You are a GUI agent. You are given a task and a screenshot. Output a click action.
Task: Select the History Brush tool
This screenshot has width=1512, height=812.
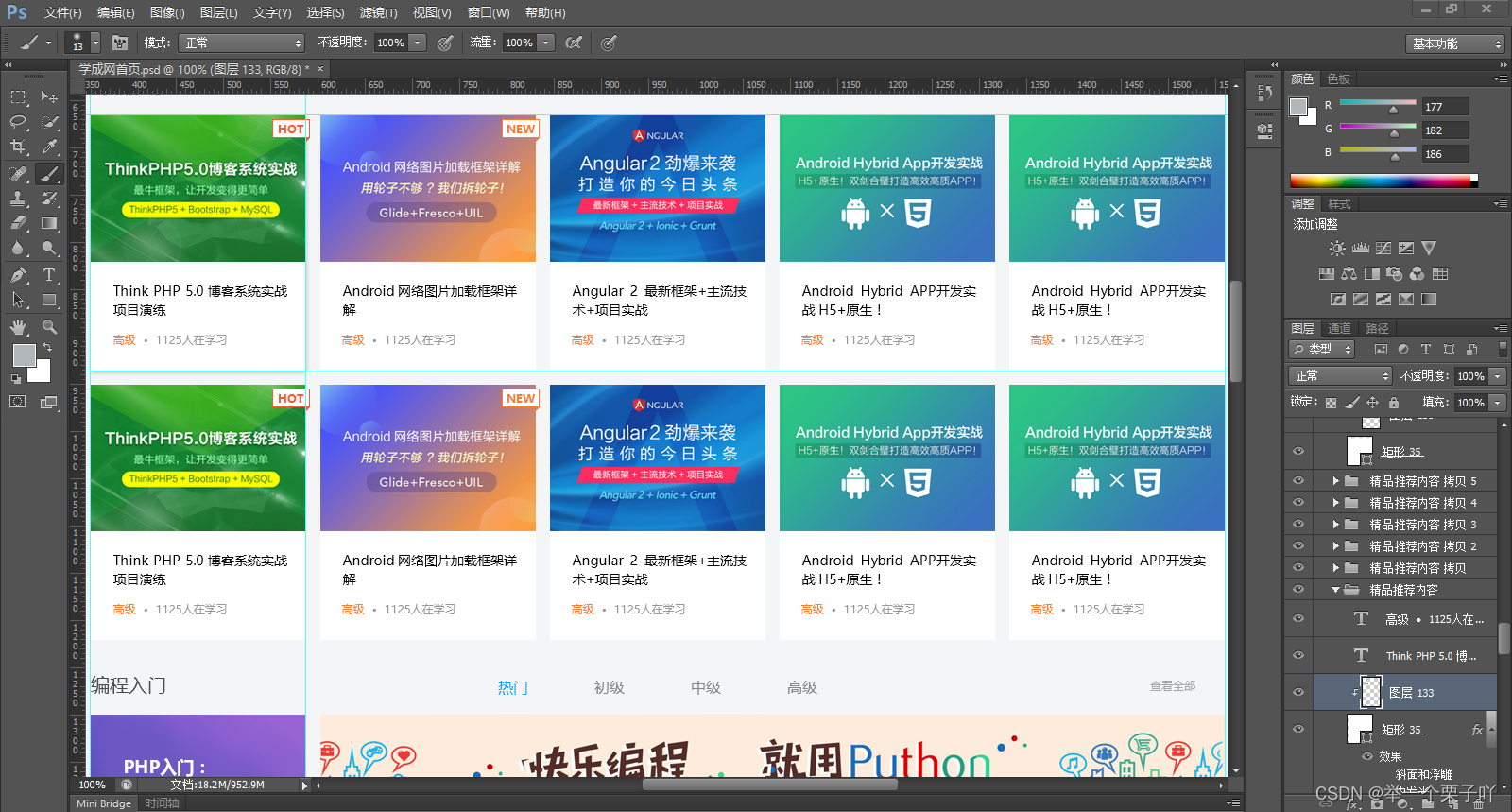click(49, 199)
